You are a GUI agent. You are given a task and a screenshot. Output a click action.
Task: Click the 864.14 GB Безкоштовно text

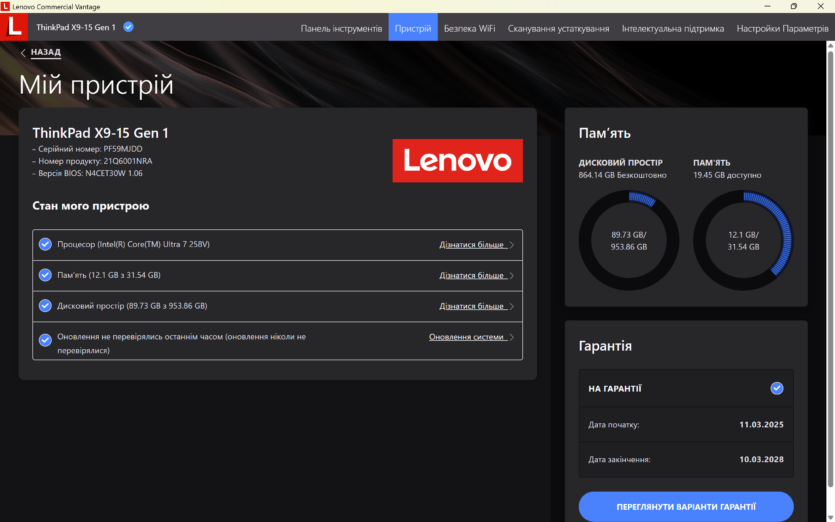tap(622, 175)
